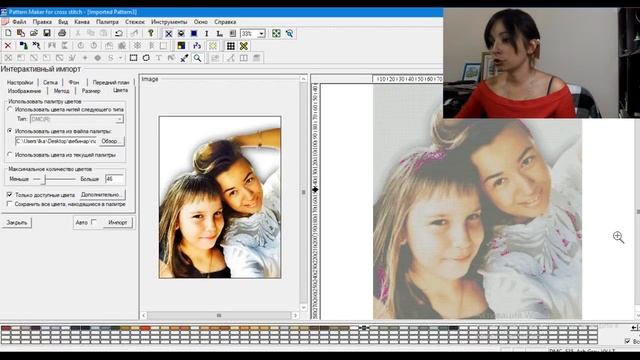This screenshot has height=360, width=640.
Task: Open the dropdown arrow next to S tool
Action: [x=120, y=58]
